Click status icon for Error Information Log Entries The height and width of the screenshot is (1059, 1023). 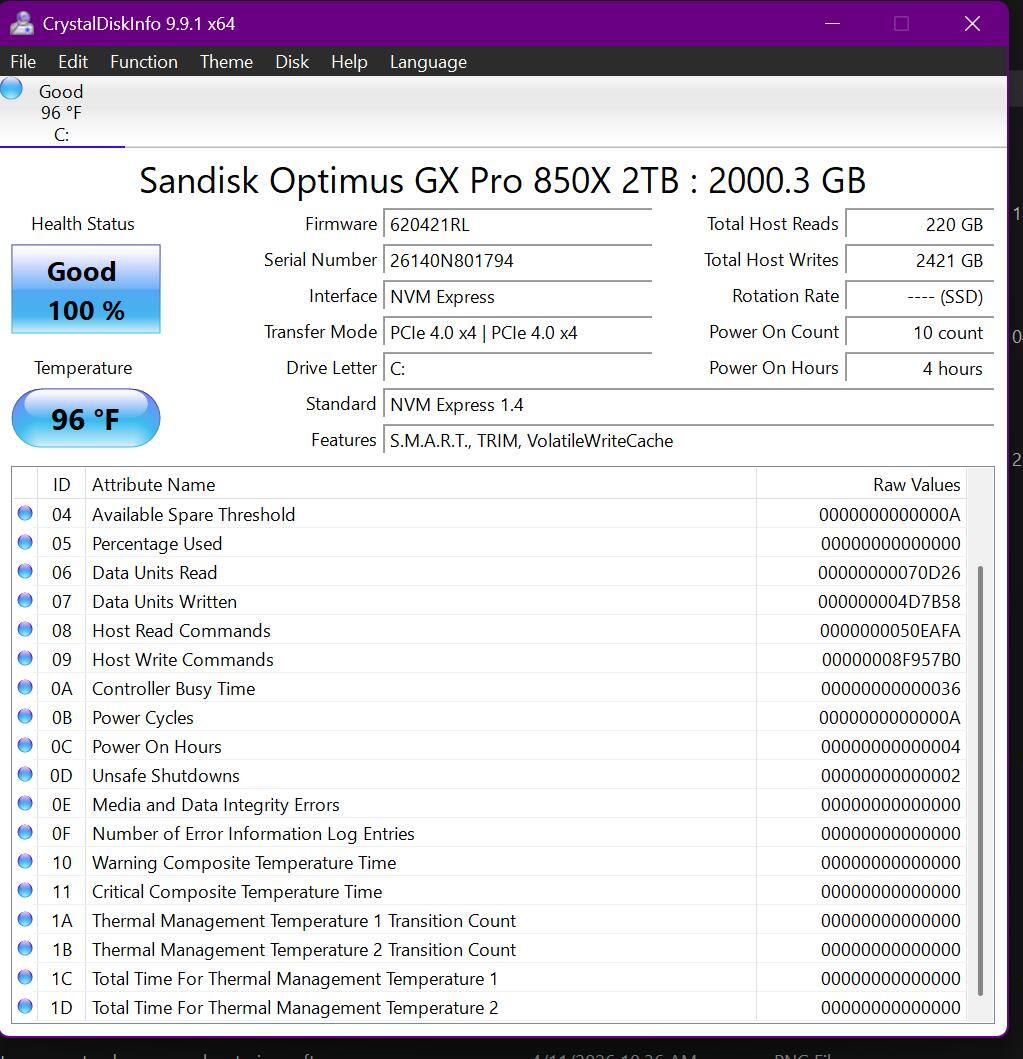click(25, 833)
